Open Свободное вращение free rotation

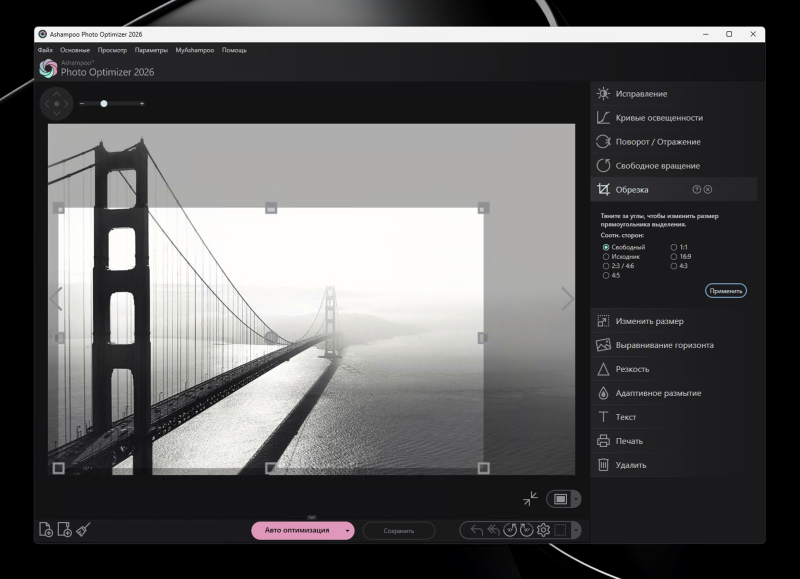[673, 166]
